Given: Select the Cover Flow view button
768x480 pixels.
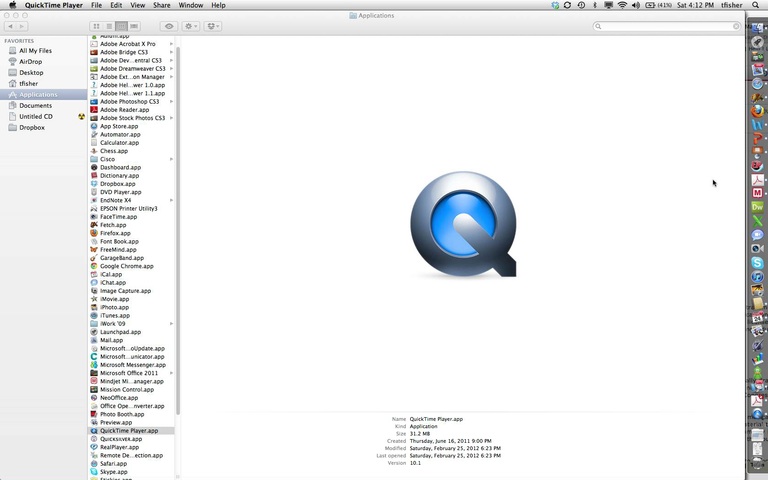Looking at the screenshot, I should pos(134,26).
